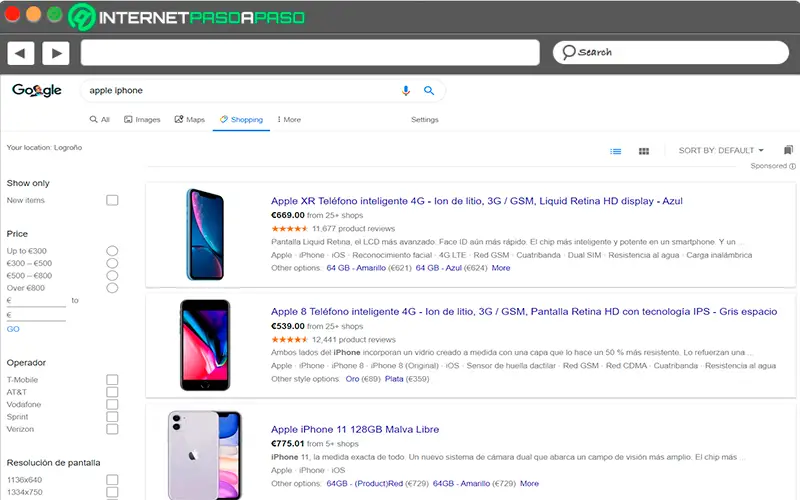Click the Apple 8 phone thumbnail image
Screen dimensions: 800x500
point(204,344)
